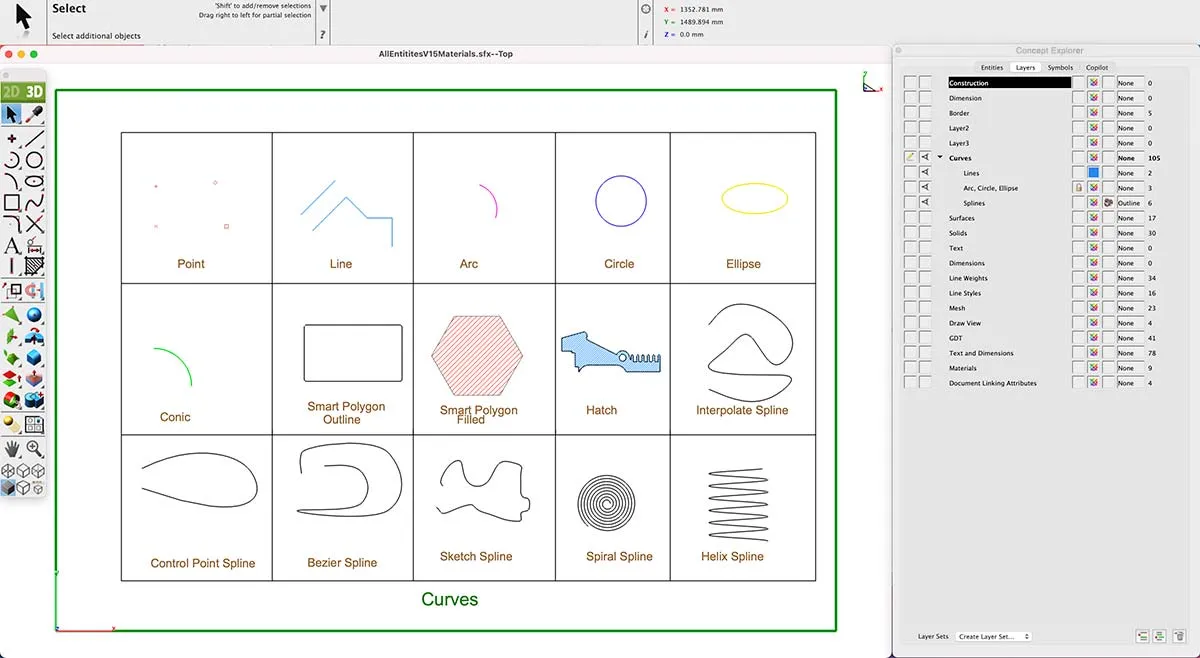Image resolution: width=1200 pixels, height=658 pixels.
Task: Activate the hand pan tool
Action: tap(12, 449)
